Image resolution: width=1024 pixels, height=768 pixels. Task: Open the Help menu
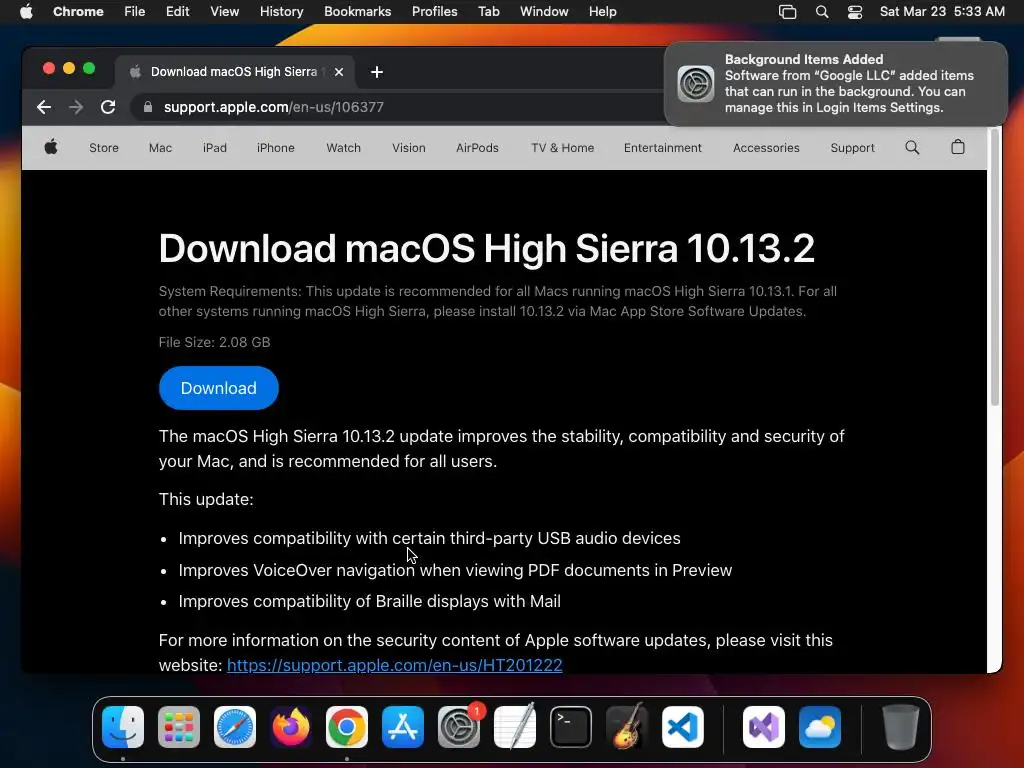coord(602,11)
